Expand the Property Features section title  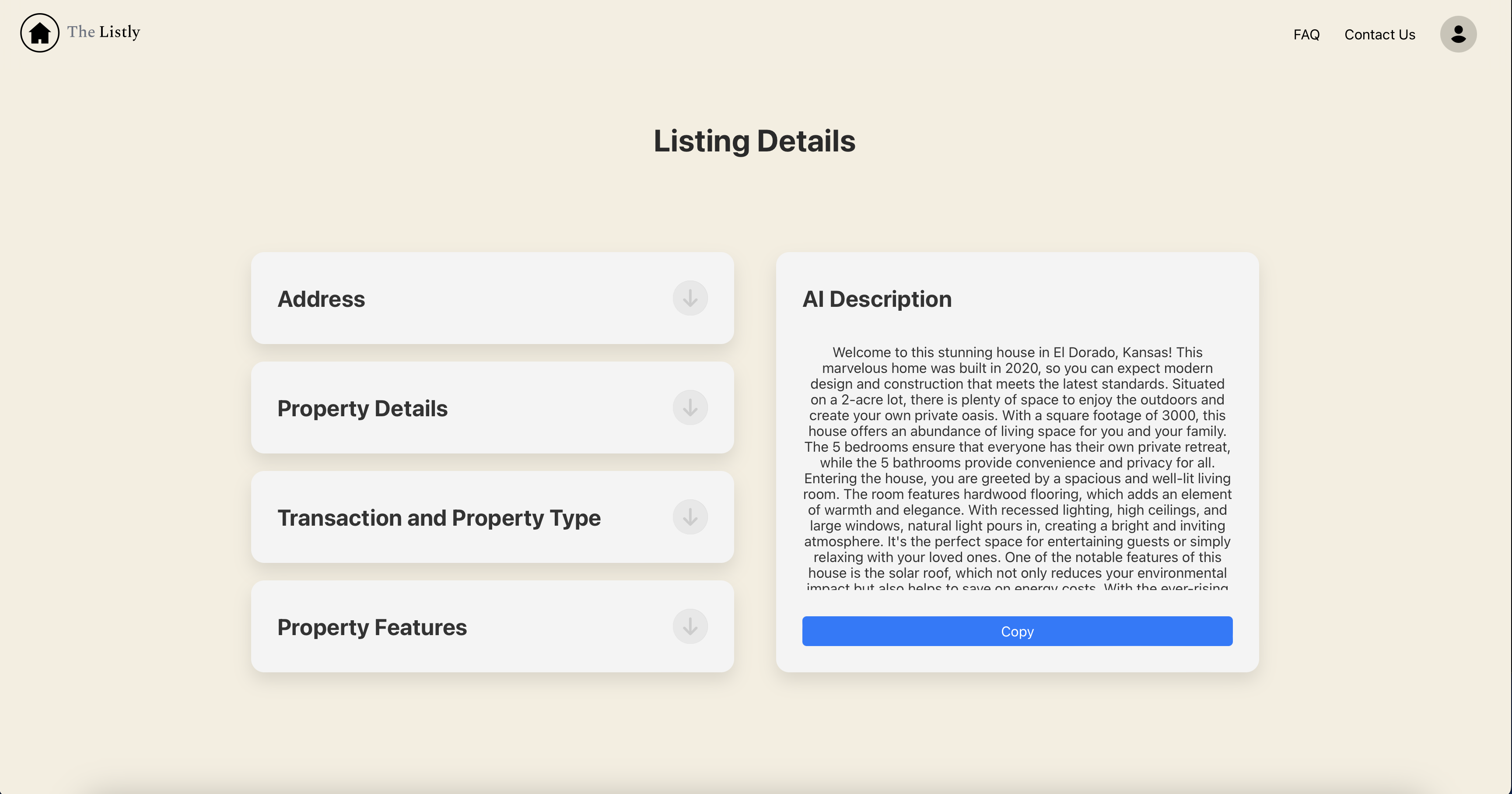371,627
